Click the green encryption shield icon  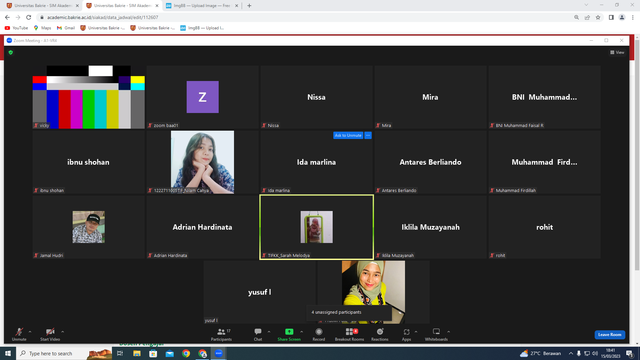coord(11,53)
